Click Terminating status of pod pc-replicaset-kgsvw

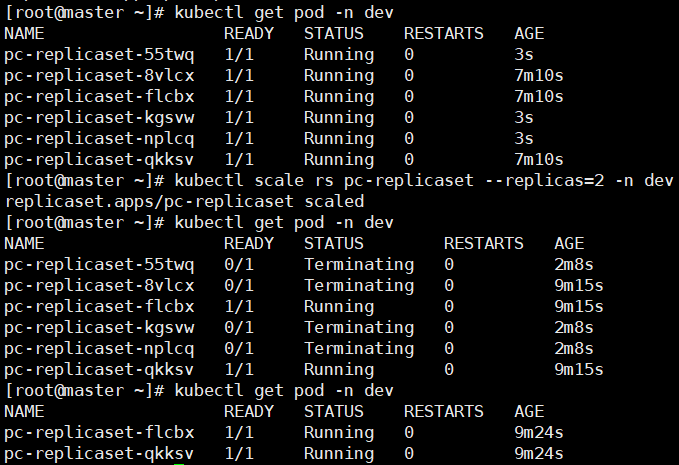click(358, 328)
